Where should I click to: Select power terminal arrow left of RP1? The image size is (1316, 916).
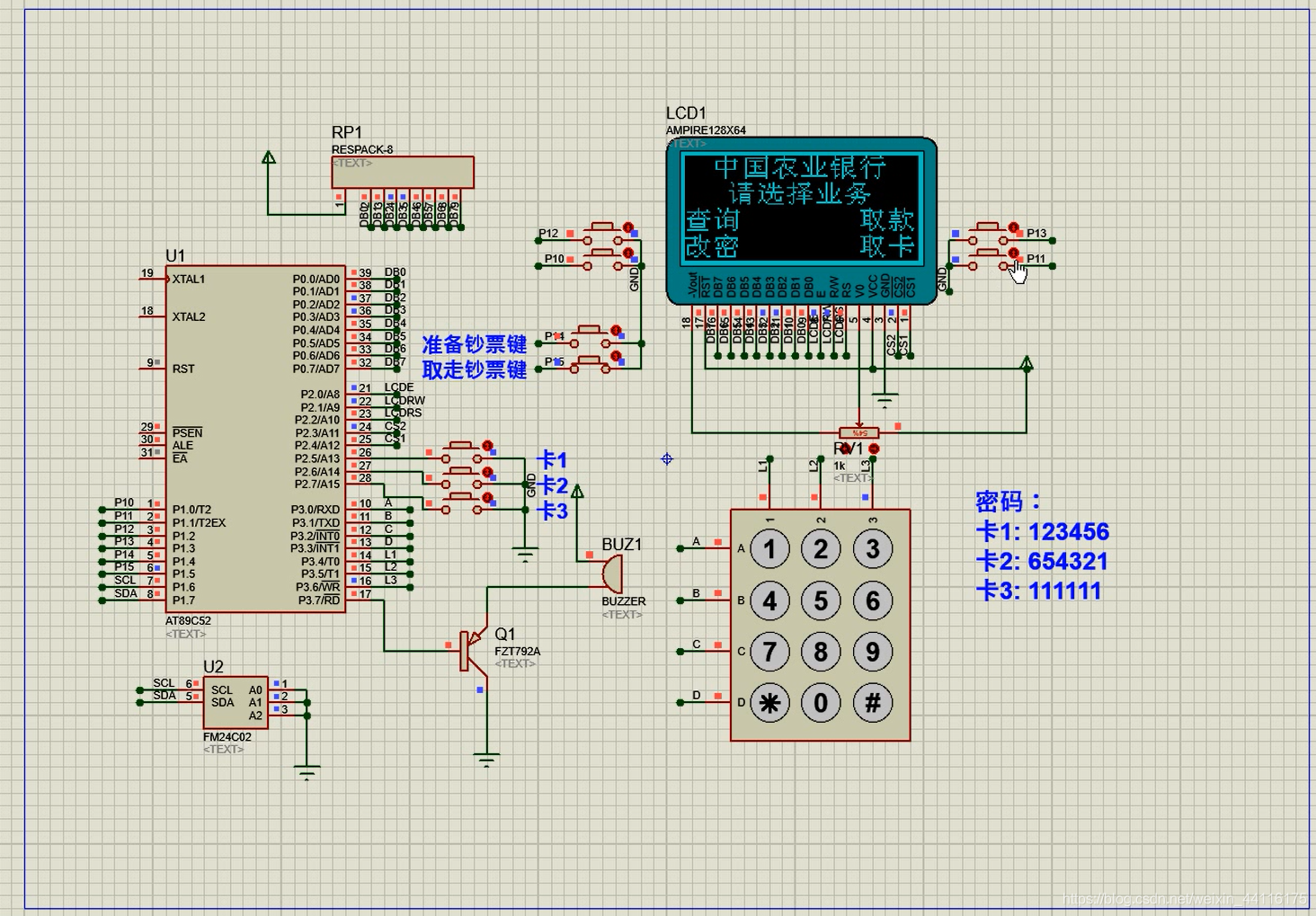[268, 157]
